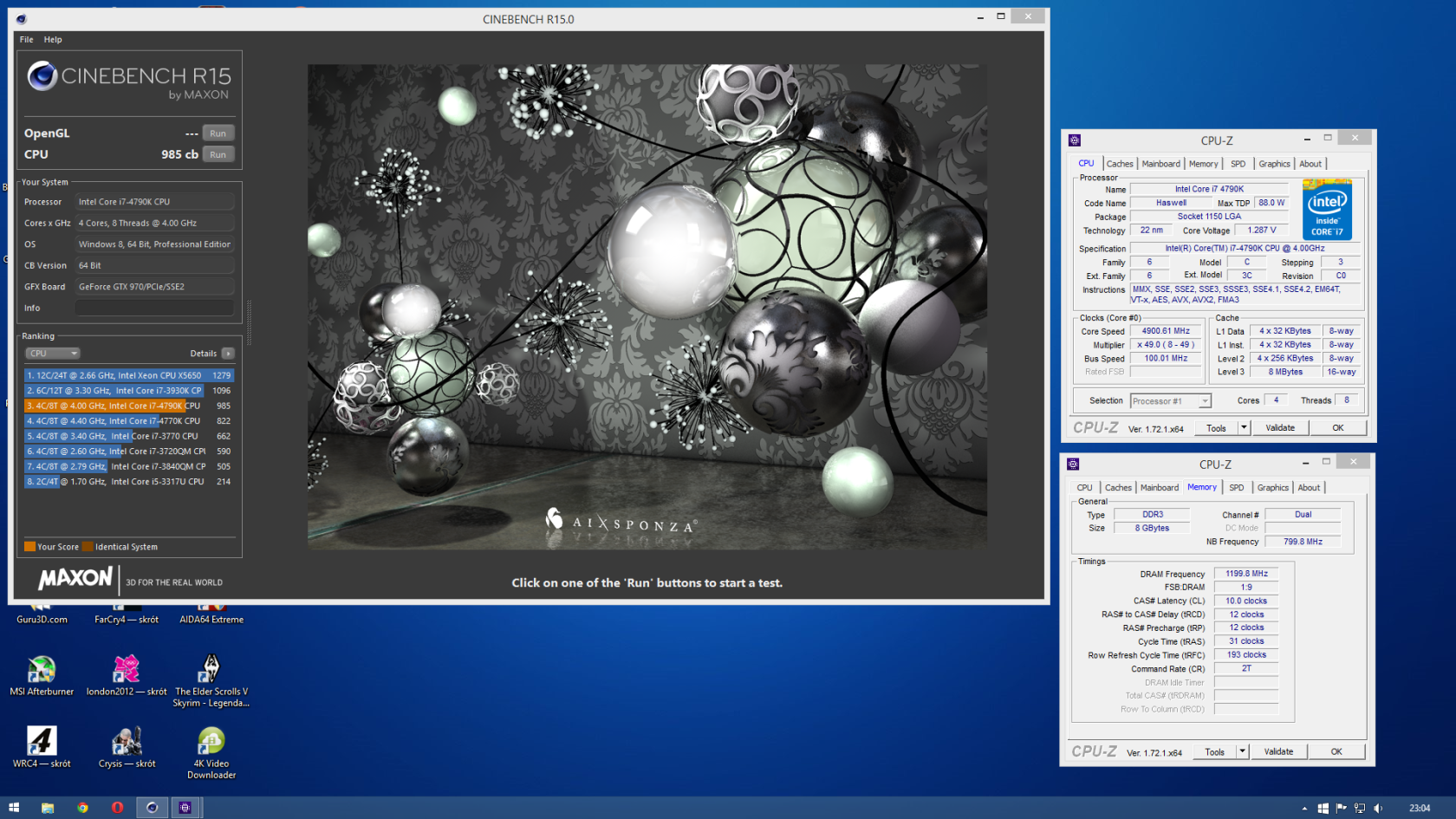Open Opera browser from the taskbar
1456x819 pixels.
click(x=117, y=808)
